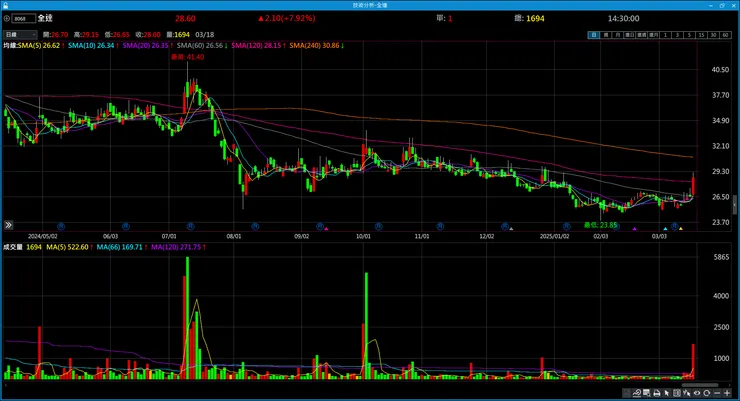Select the daily (日) period tab

pyautogui.click(x=594, y=35)
